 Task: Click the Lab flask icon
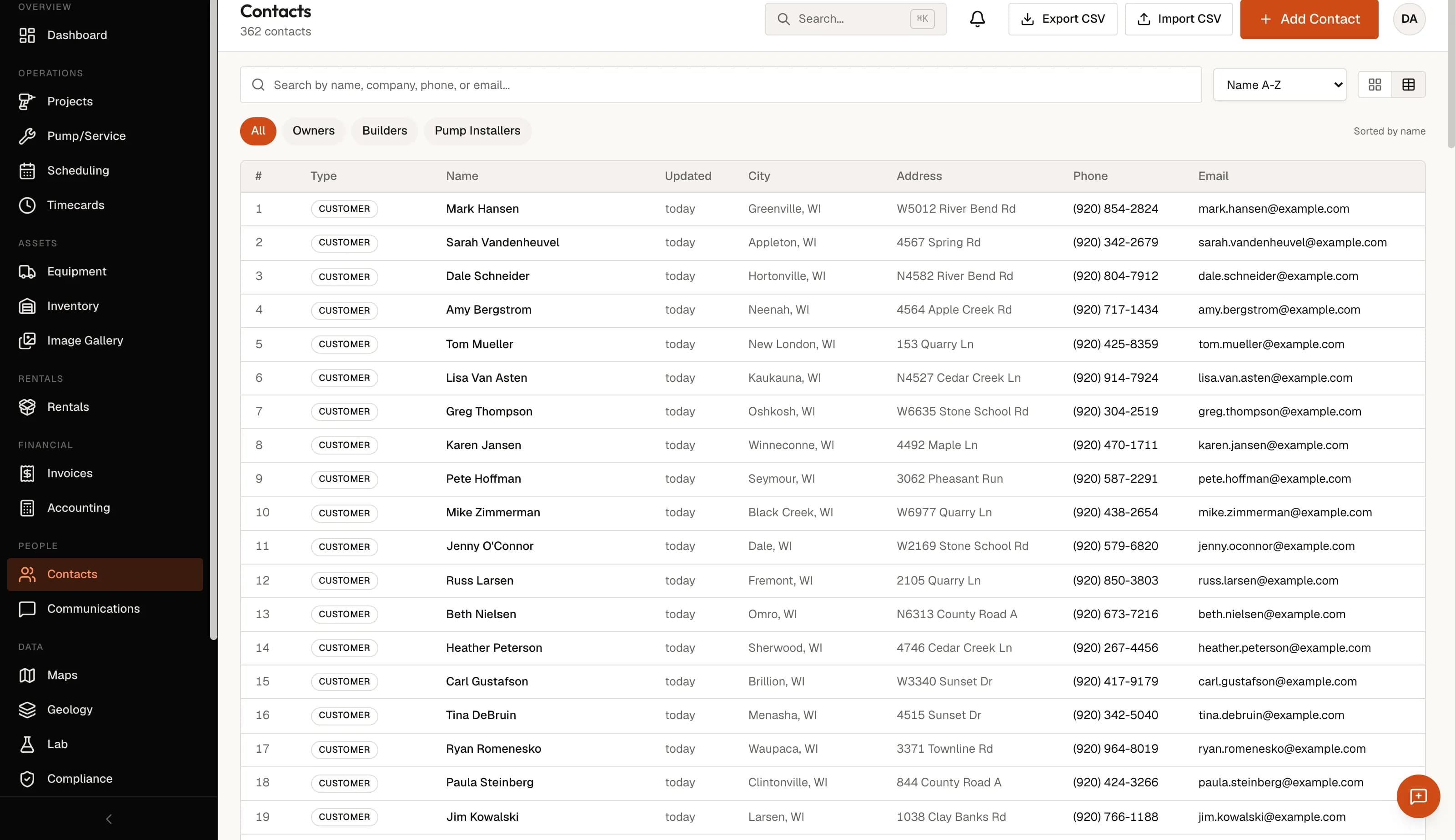27,745
